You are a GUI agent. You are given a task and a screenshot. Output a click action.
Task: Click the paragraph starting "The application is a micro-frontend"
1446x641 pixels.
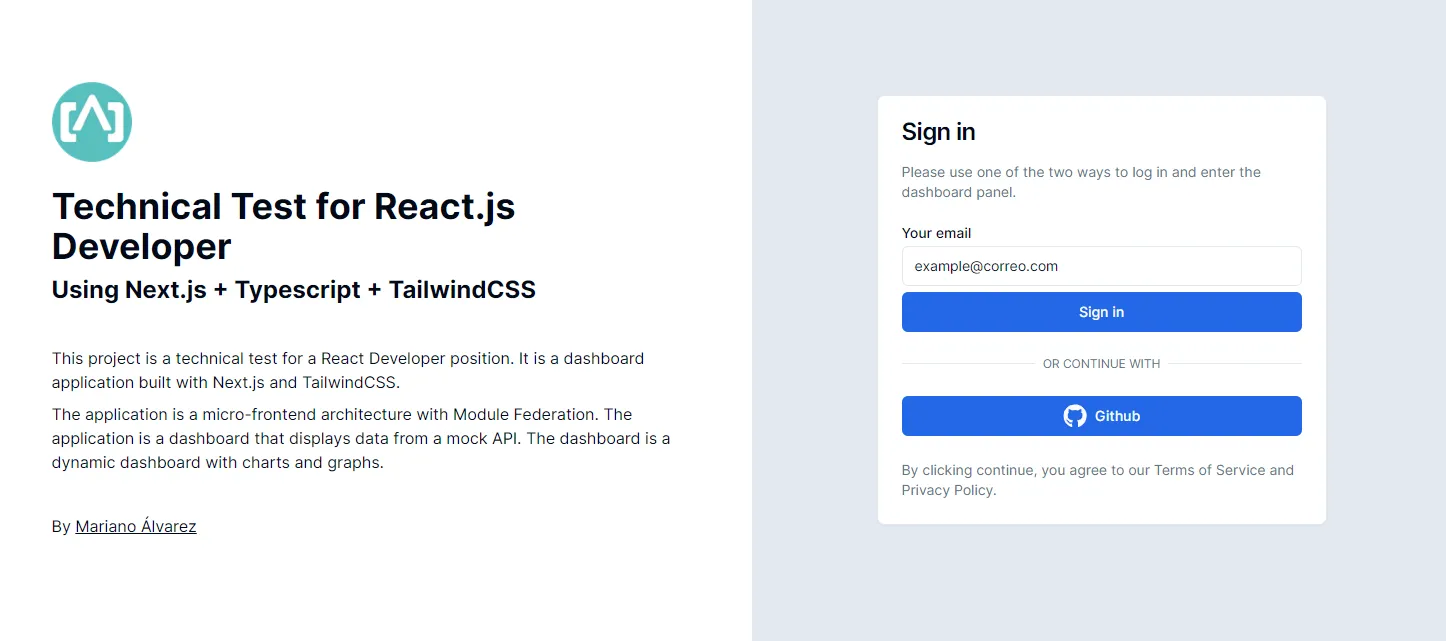360,438
